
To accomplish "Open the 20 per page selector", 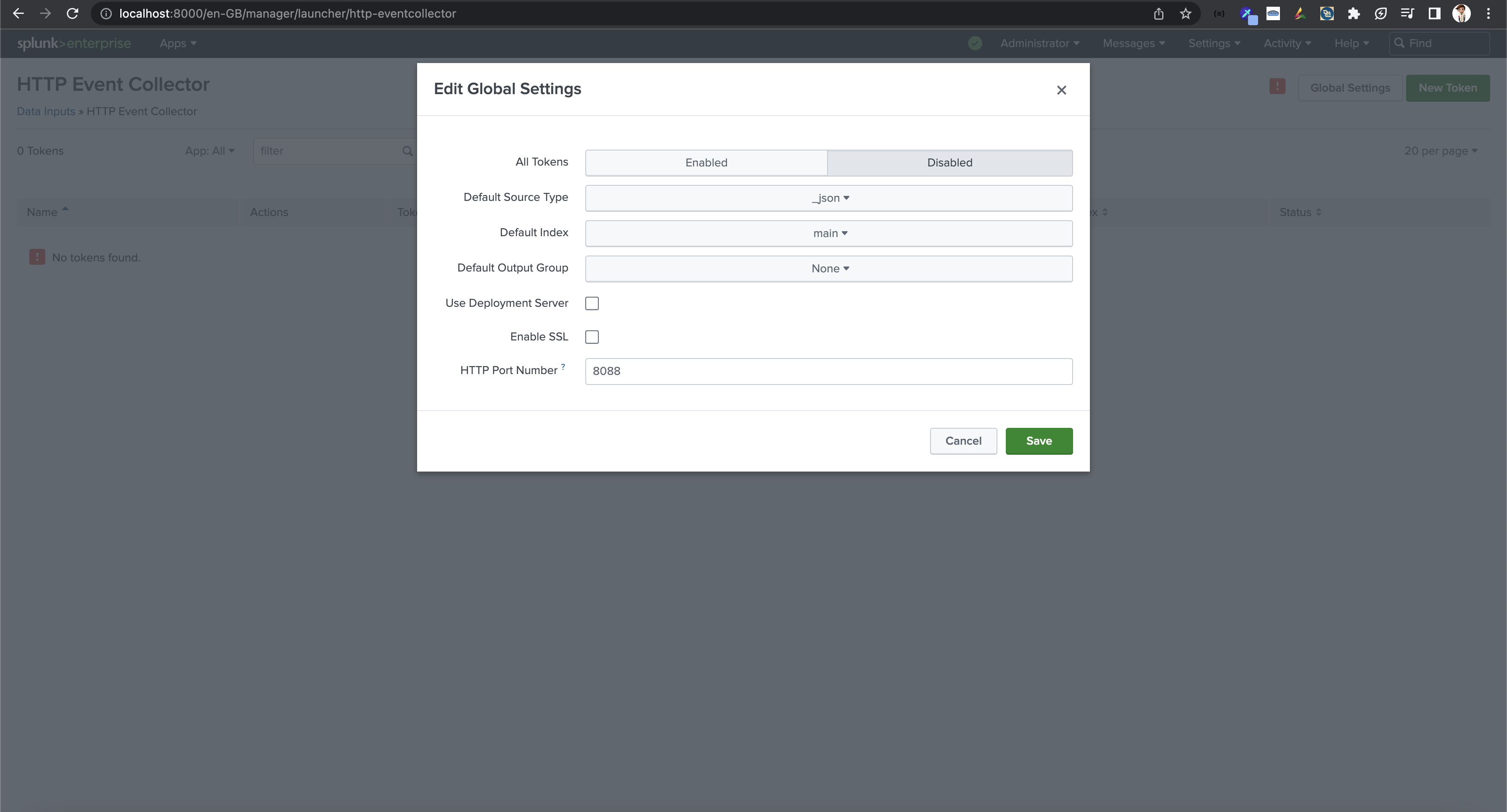I will coord(1441,150).
